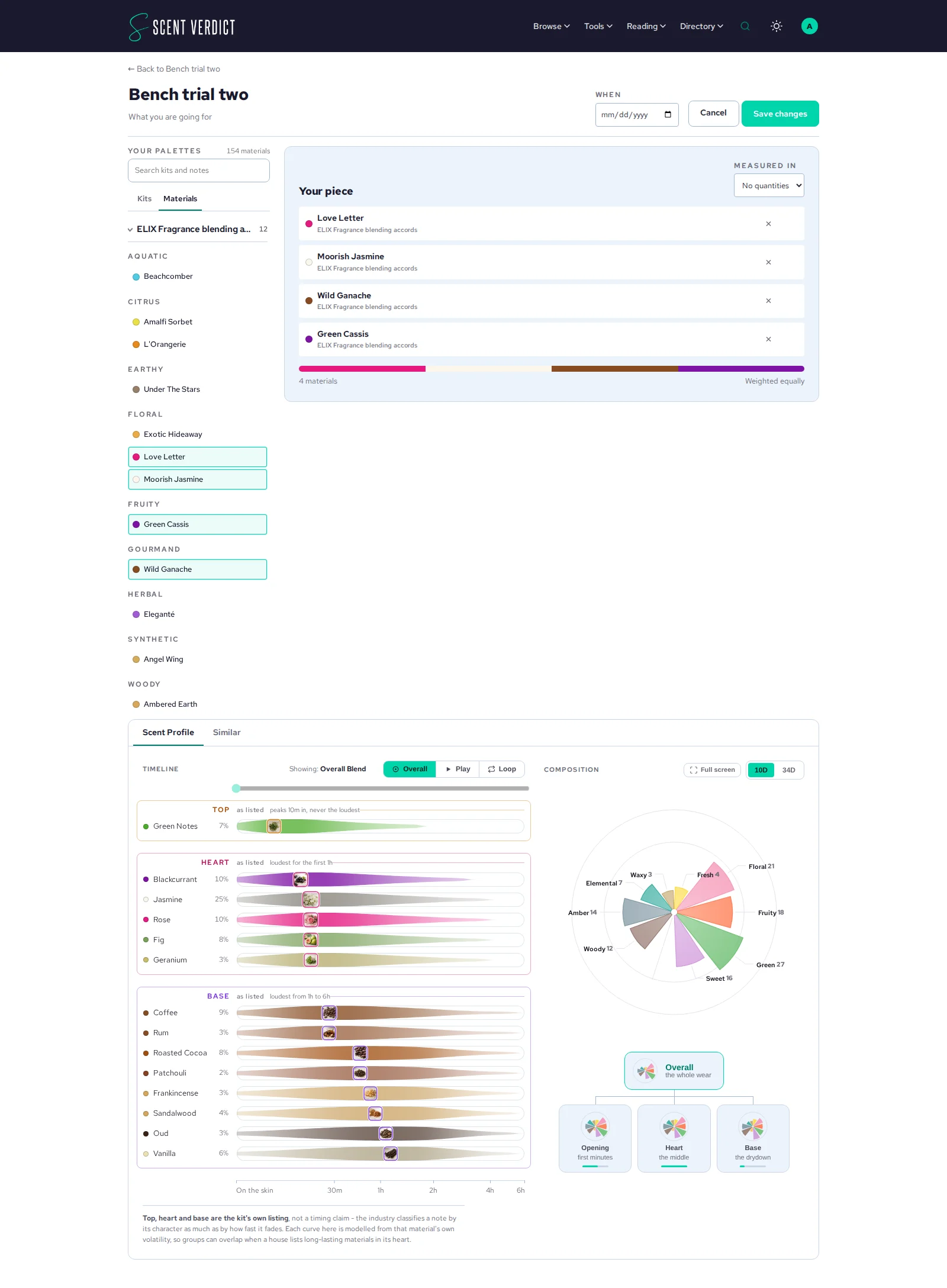Viewport: 947px width, 1288px height.
Task: Click the Blackcurrant note marker icon
Action: (x=301, y=880)
